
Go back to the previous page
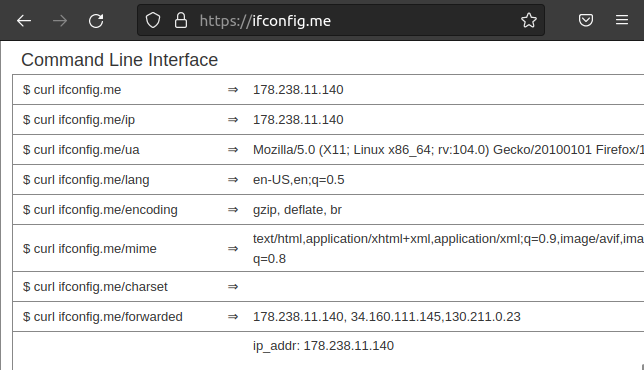point(24,21)
